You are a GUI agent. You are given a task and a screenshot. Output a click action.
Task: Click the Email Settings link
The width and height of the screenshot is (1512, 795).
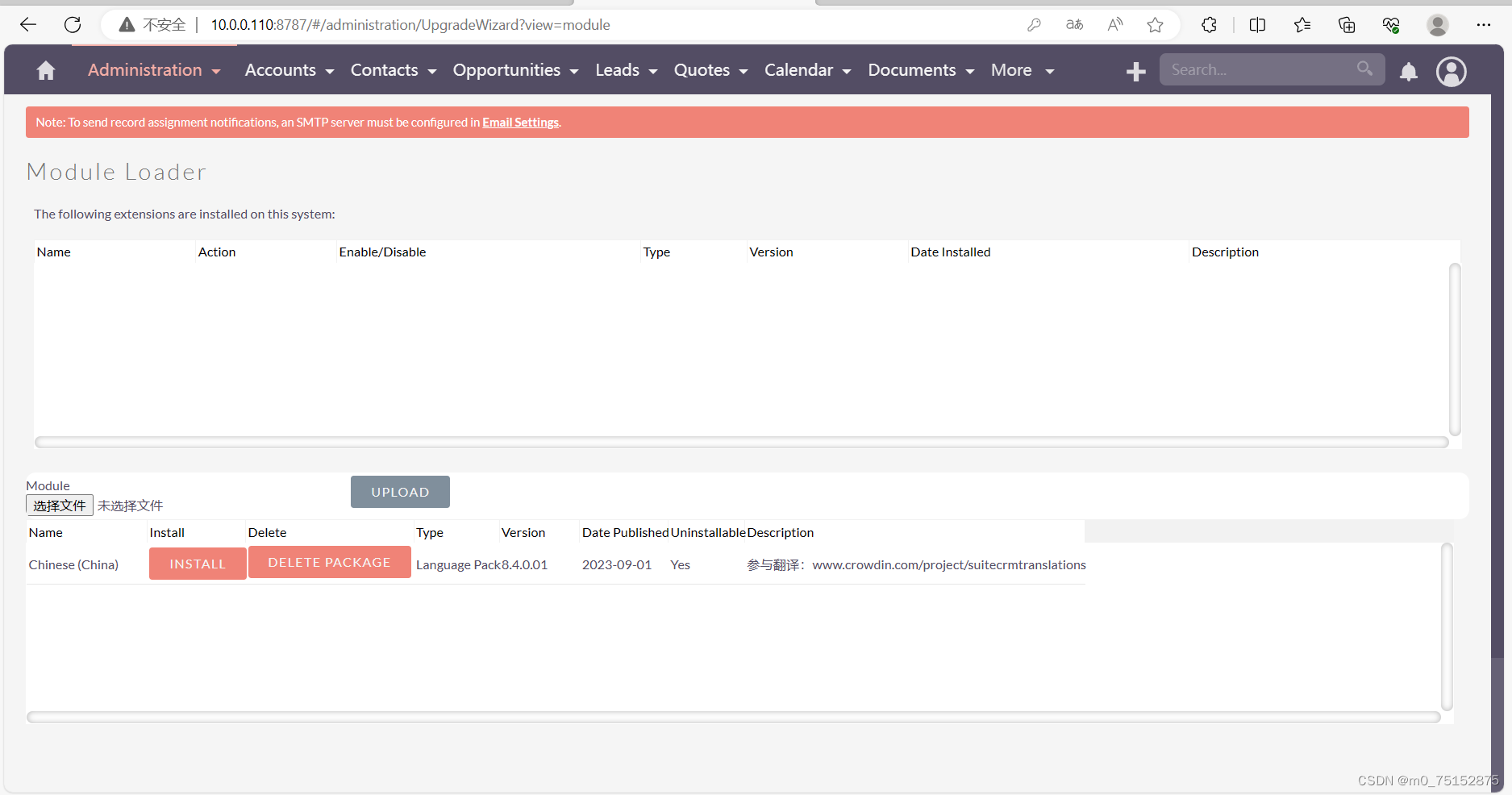[520, 122]
